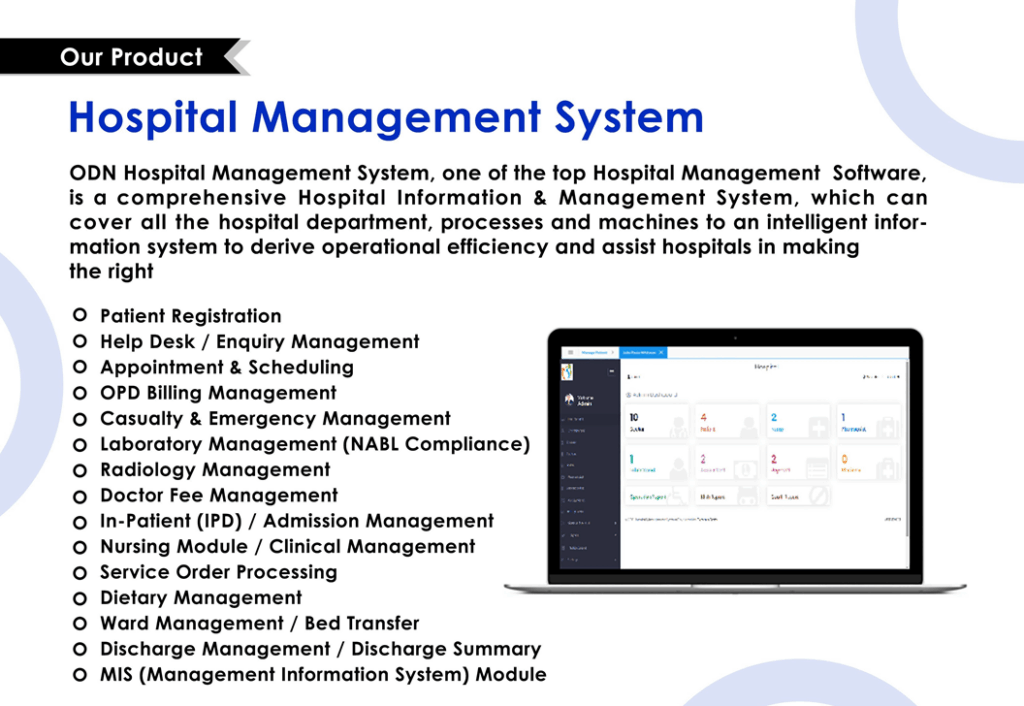Close the blue active tab with its X

(661, 353)
